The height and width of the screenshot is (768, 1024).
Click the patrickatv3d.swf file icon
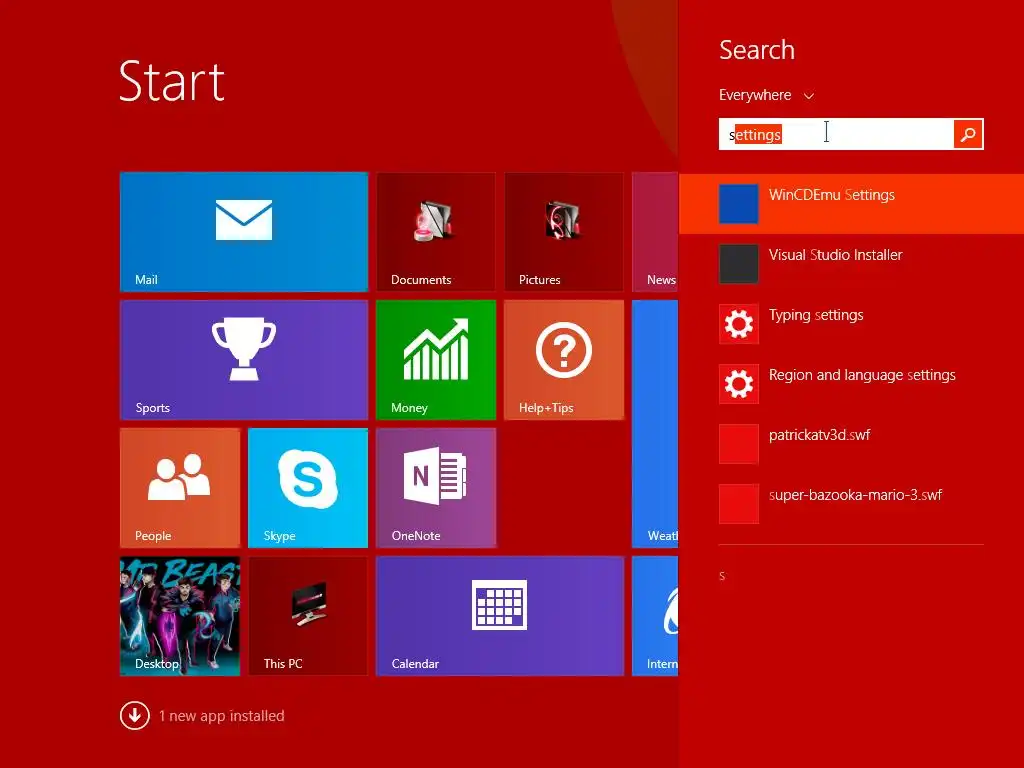tap(739, 444)
